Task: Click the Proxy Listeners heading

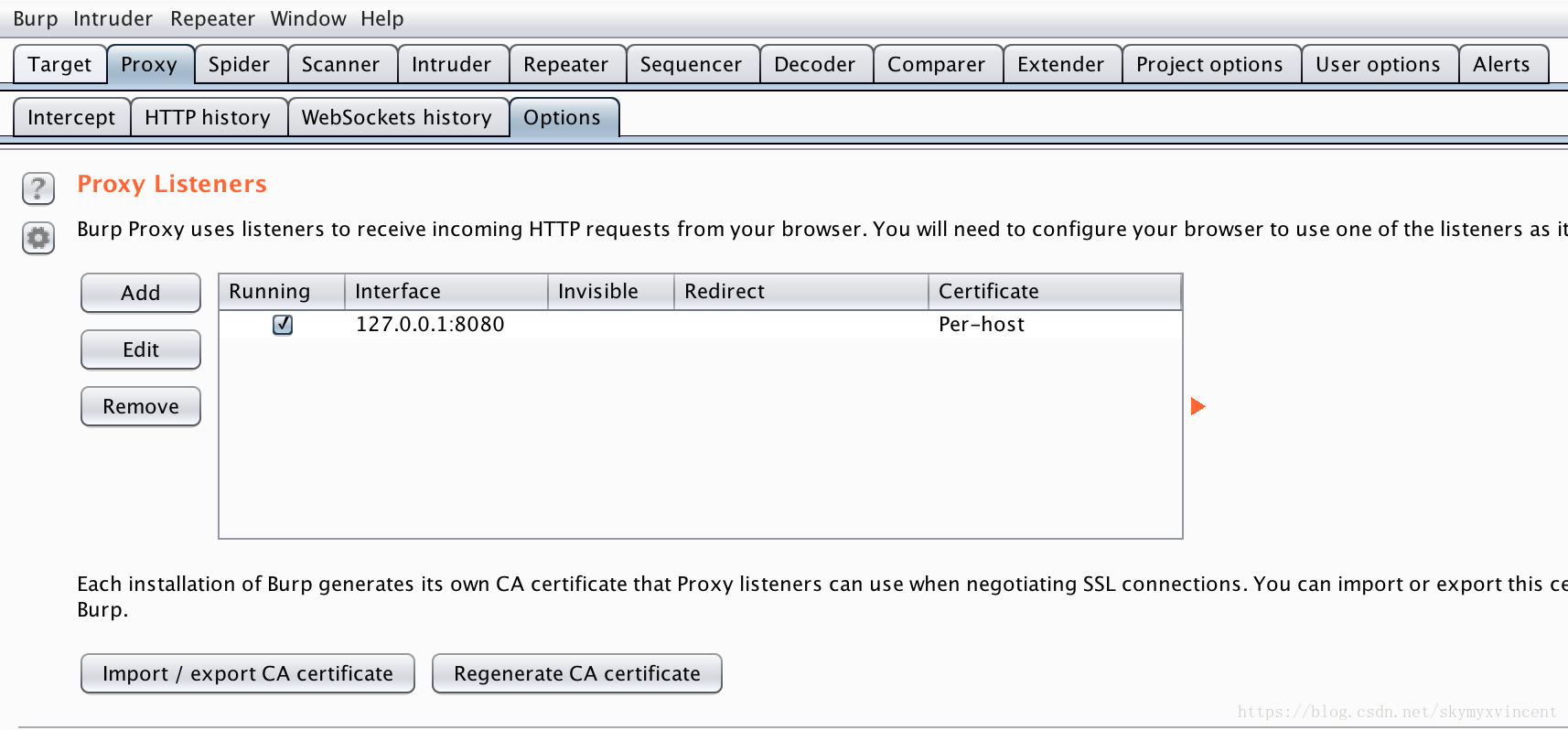Action: point(172,184)
